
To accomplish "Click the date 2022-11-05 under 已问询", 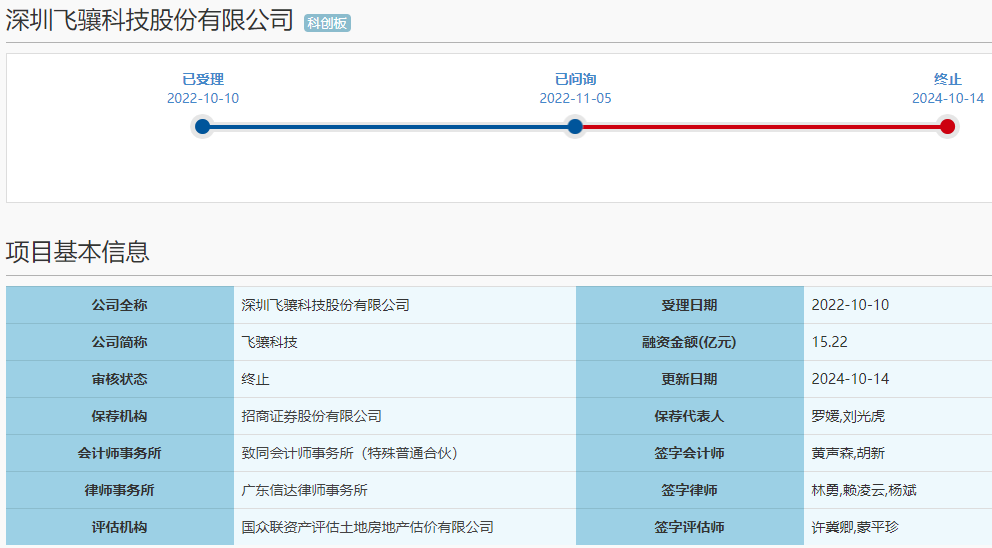I will click(575, 98).
